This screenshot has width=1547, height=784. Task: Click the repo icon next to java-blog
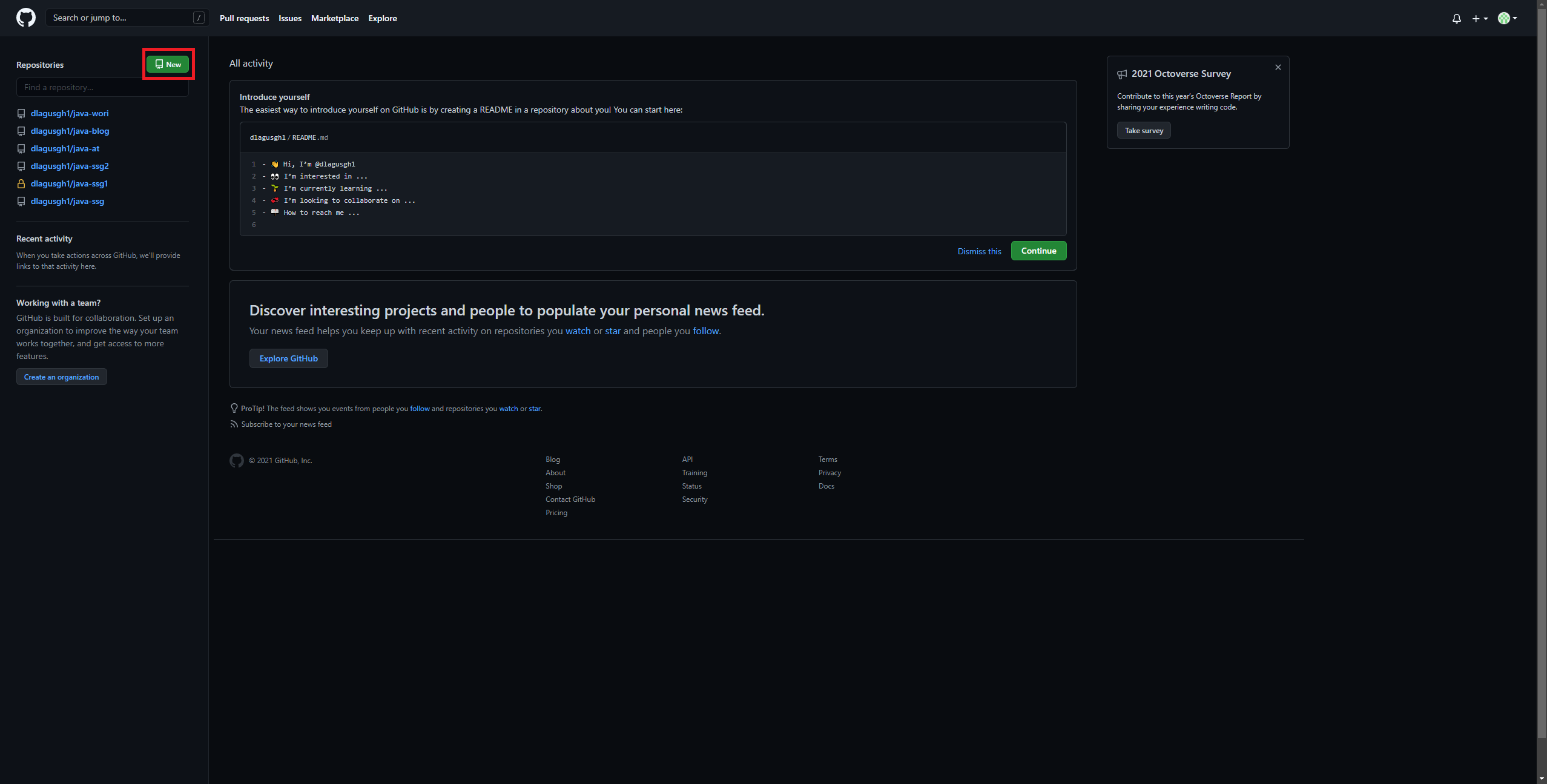pyautogui.click(x=21, y=131)
